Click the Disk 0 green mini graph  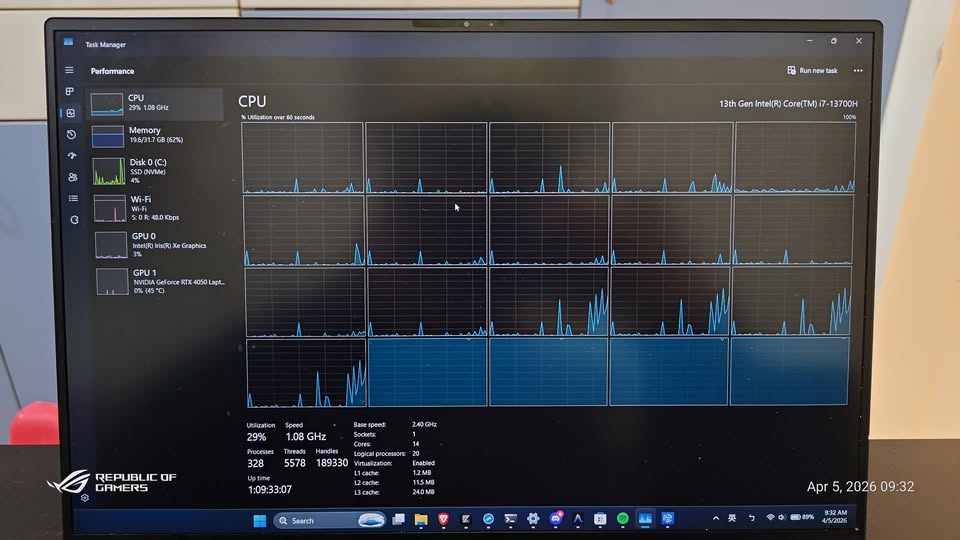coord(109,171)
